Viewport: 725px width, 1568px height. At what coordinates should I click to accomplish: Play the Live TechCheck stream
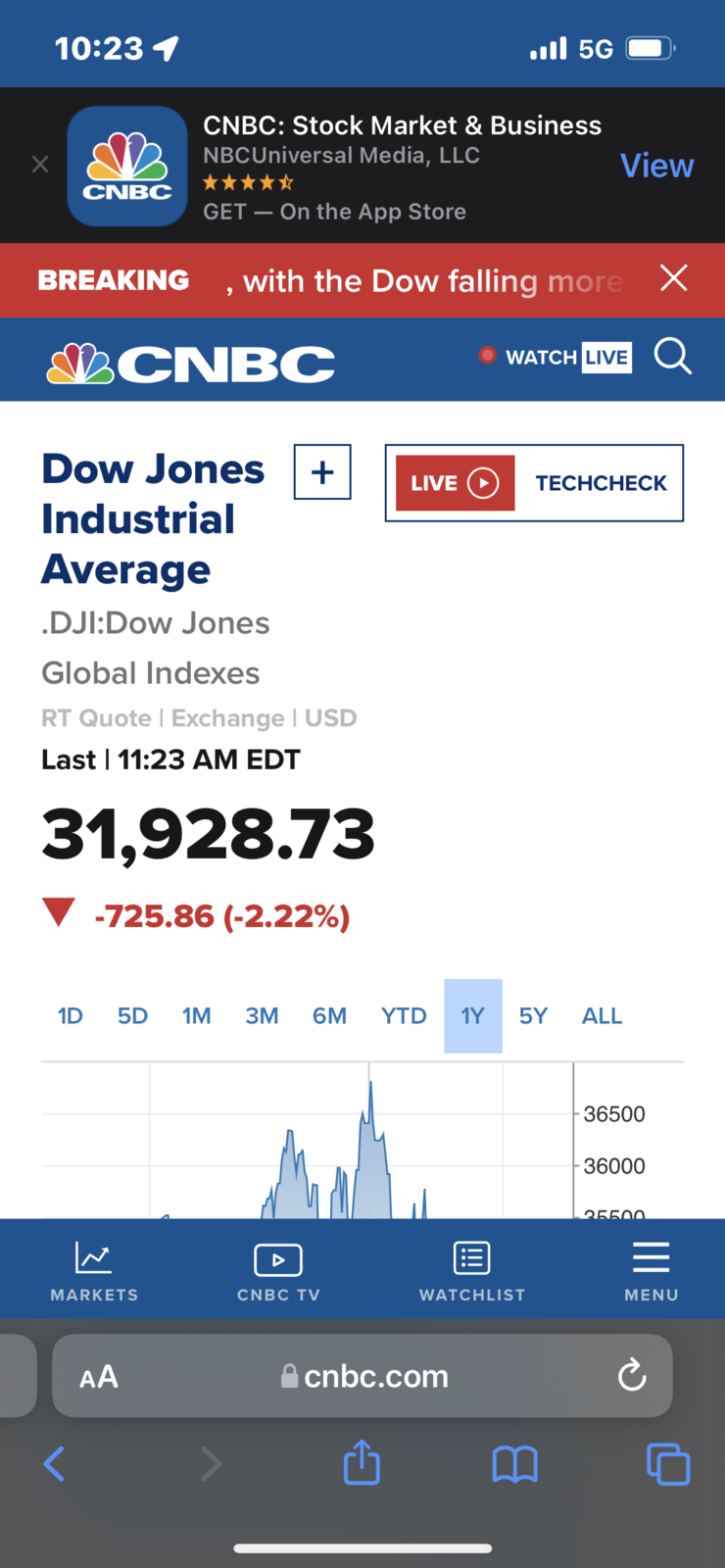[455, 483]
